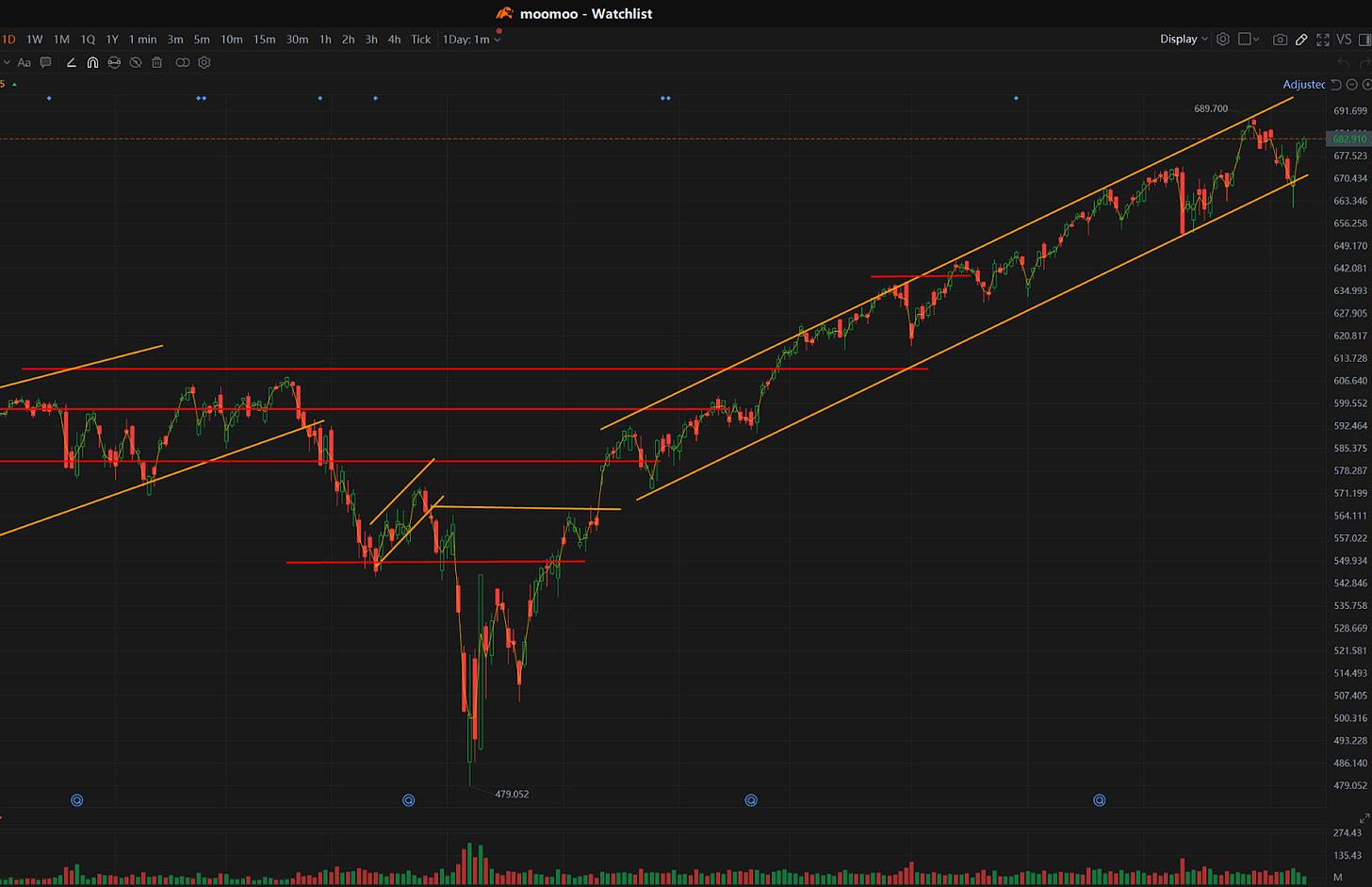Click the 479.052 low price label

click(x=512, y=795)
